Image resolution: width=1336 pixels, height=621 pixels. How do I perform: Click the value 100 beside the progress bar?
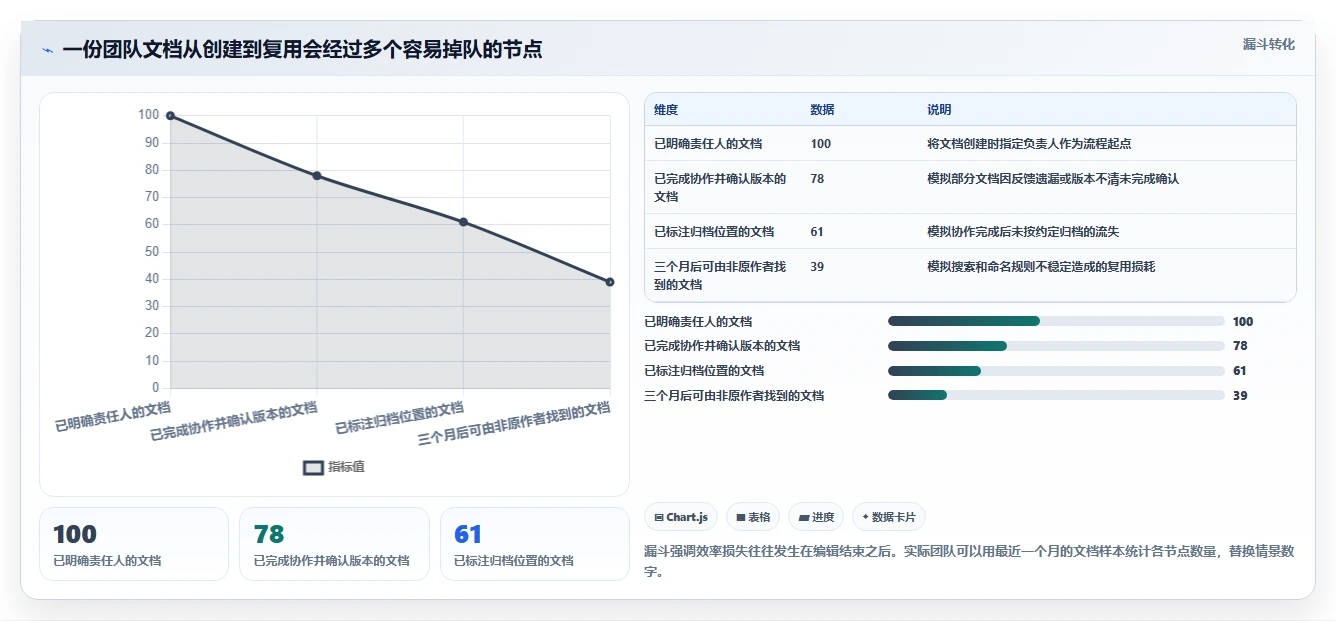pyautogui.click(x=1243, y=322)
